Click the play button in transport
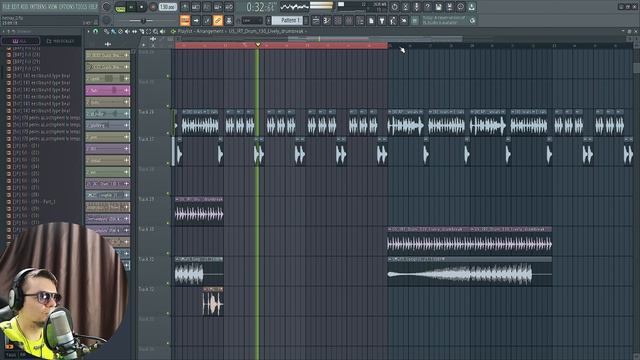This screenshot has width=640, height=360. [x=131, y=7]
